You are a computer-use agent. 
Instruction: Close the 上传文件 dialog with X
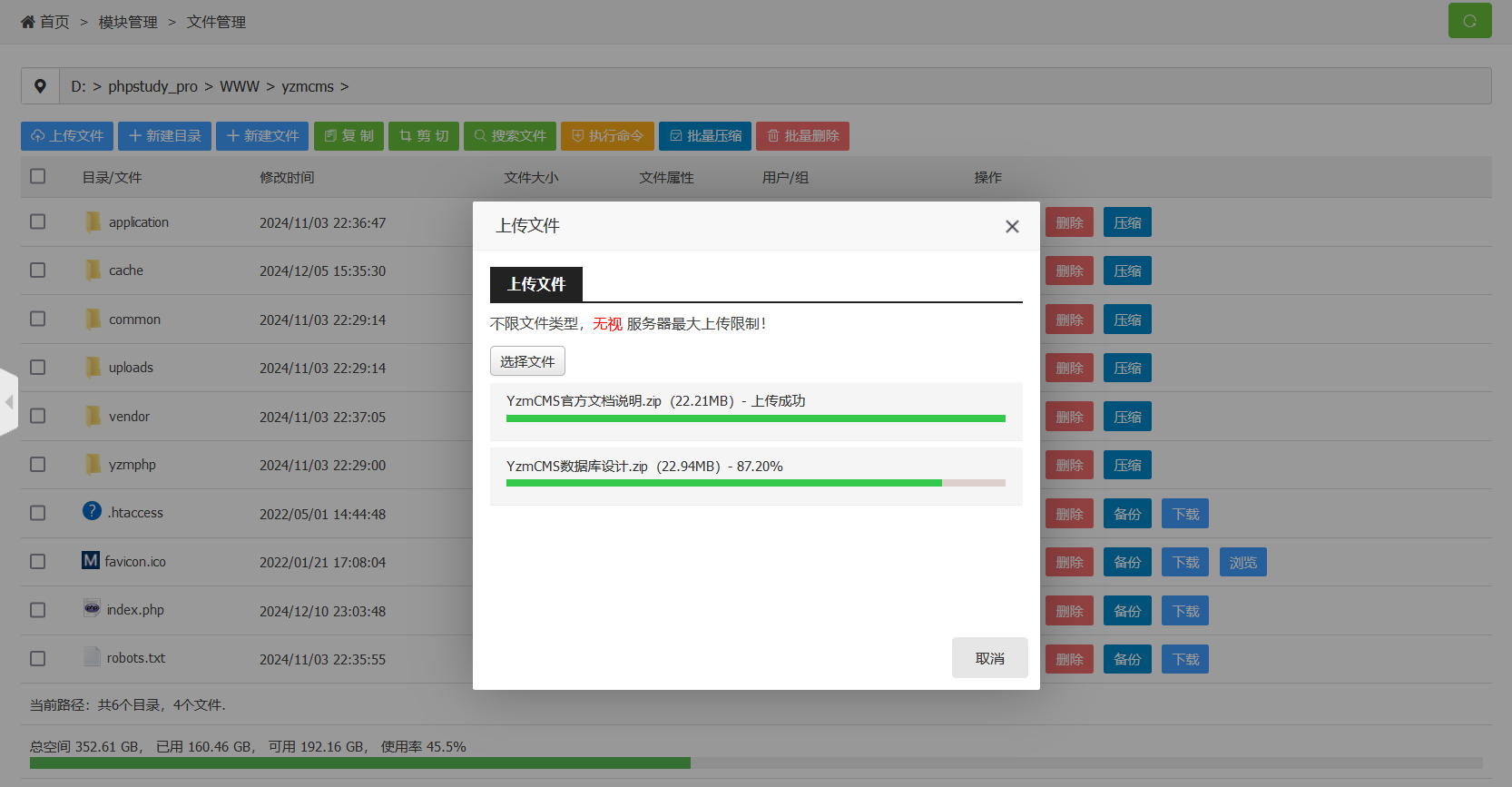1012,226
